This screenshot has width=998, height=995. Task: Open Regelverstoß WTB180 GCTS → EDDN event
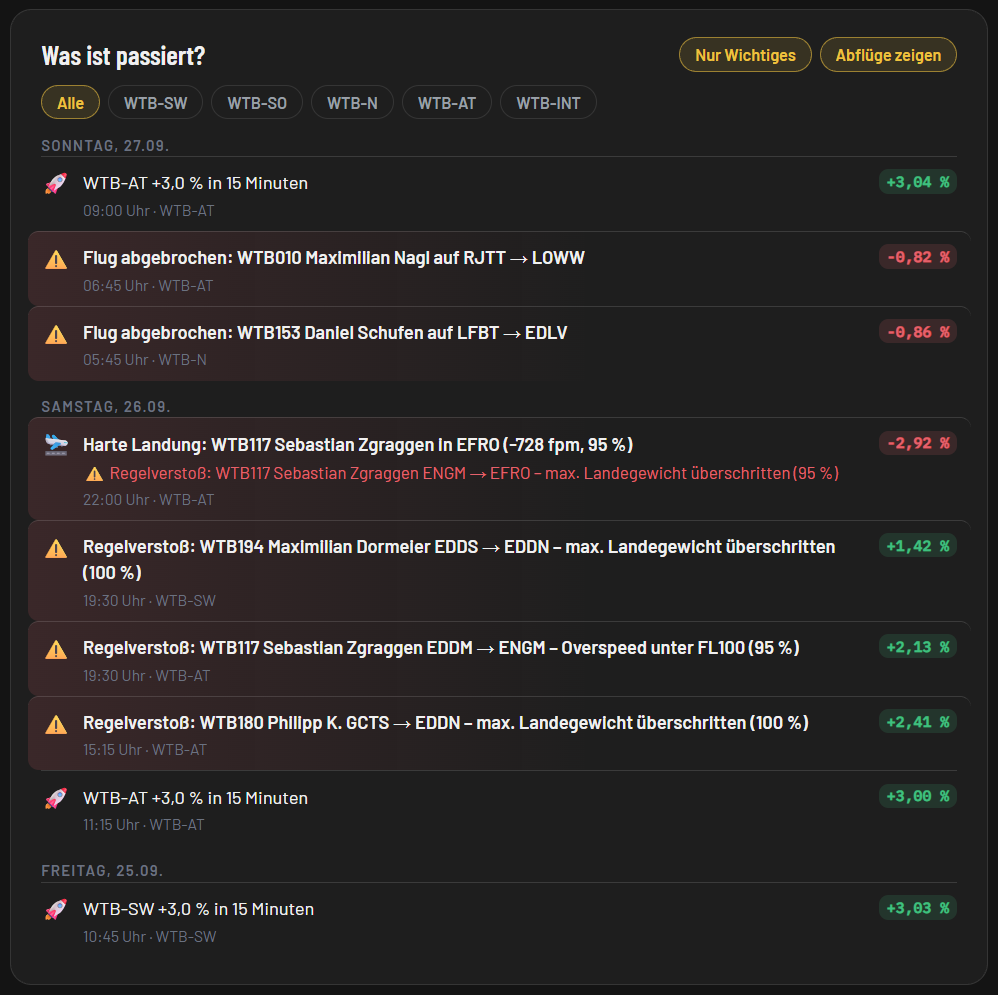(499, 733)
